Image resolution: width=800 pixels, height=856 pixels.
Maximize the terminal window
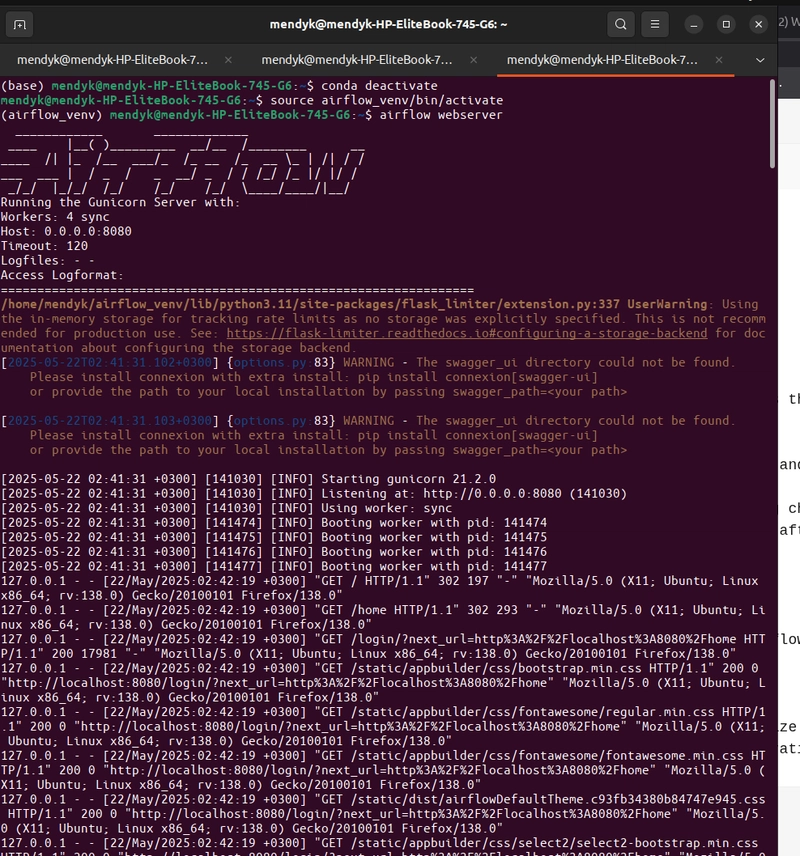(x=726, y=25)
